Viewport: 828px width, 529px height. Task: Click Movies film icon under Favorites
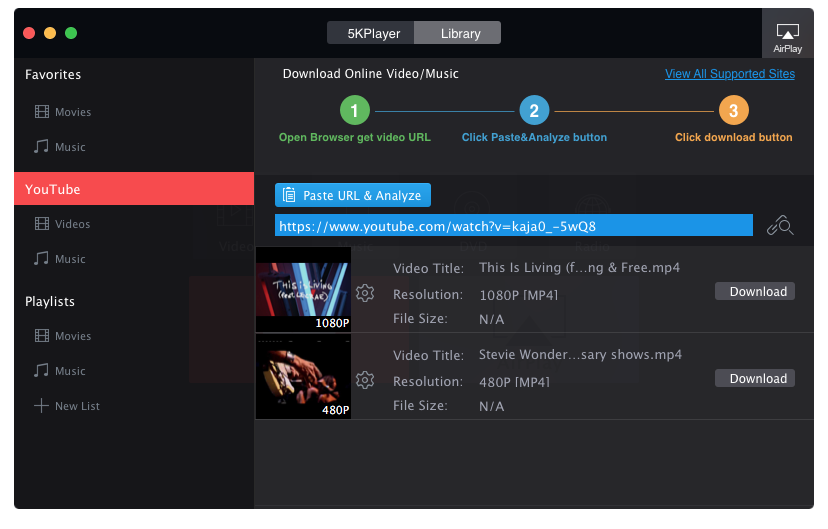[x=42, y=111]
